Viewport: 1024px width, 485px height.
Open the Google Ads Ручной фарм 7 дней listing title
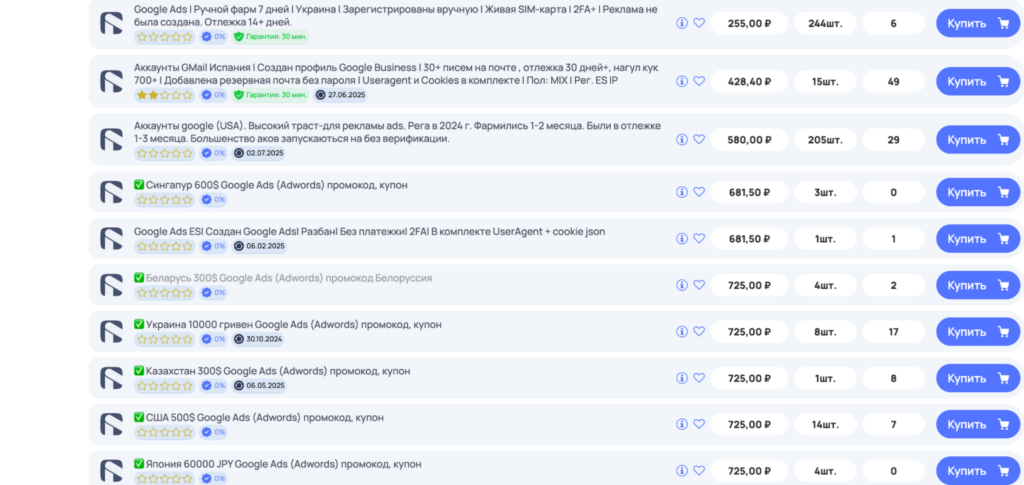point(396,16)
